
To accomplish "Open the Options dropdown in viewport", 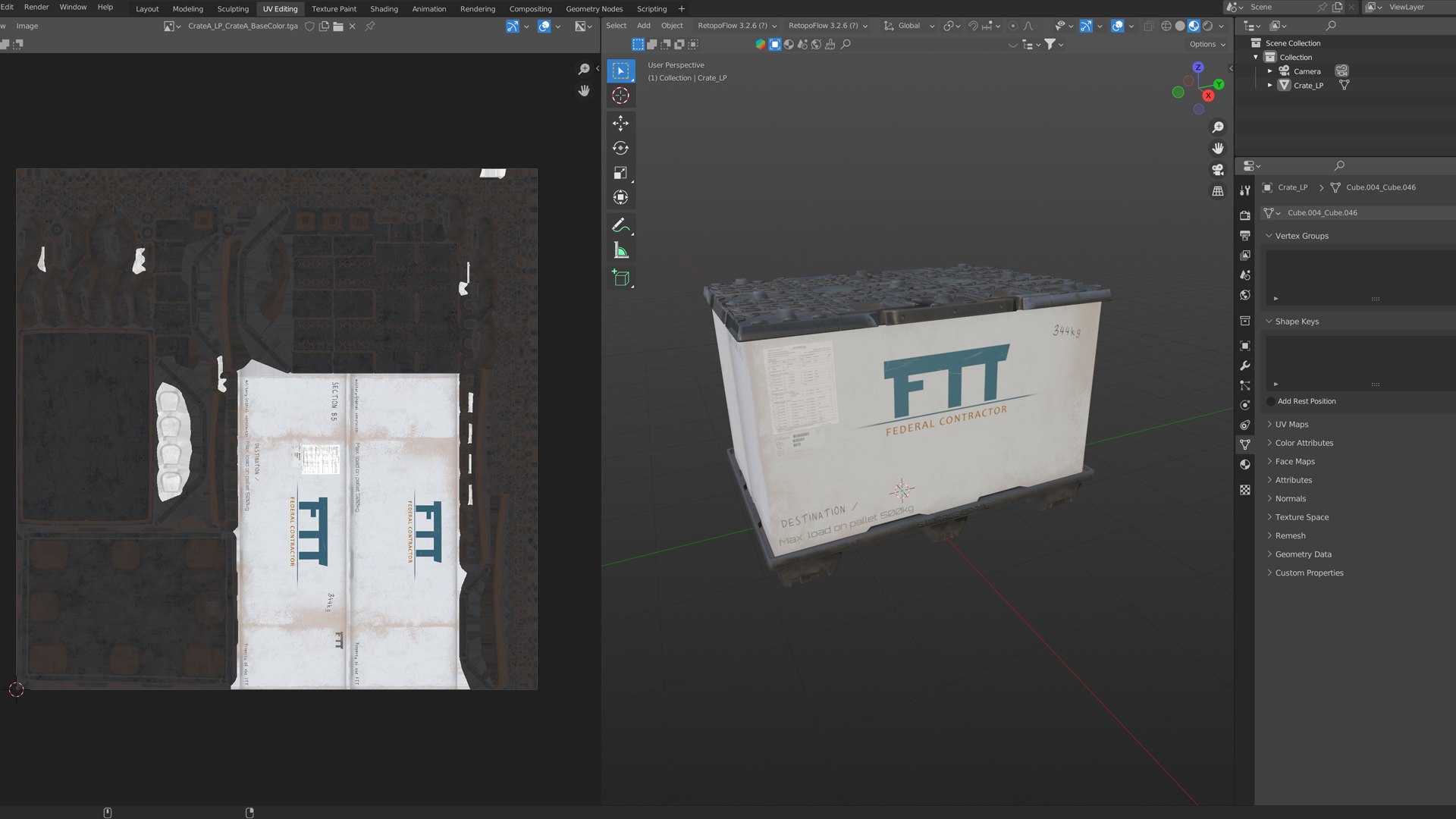I will tap(1207, 44).
